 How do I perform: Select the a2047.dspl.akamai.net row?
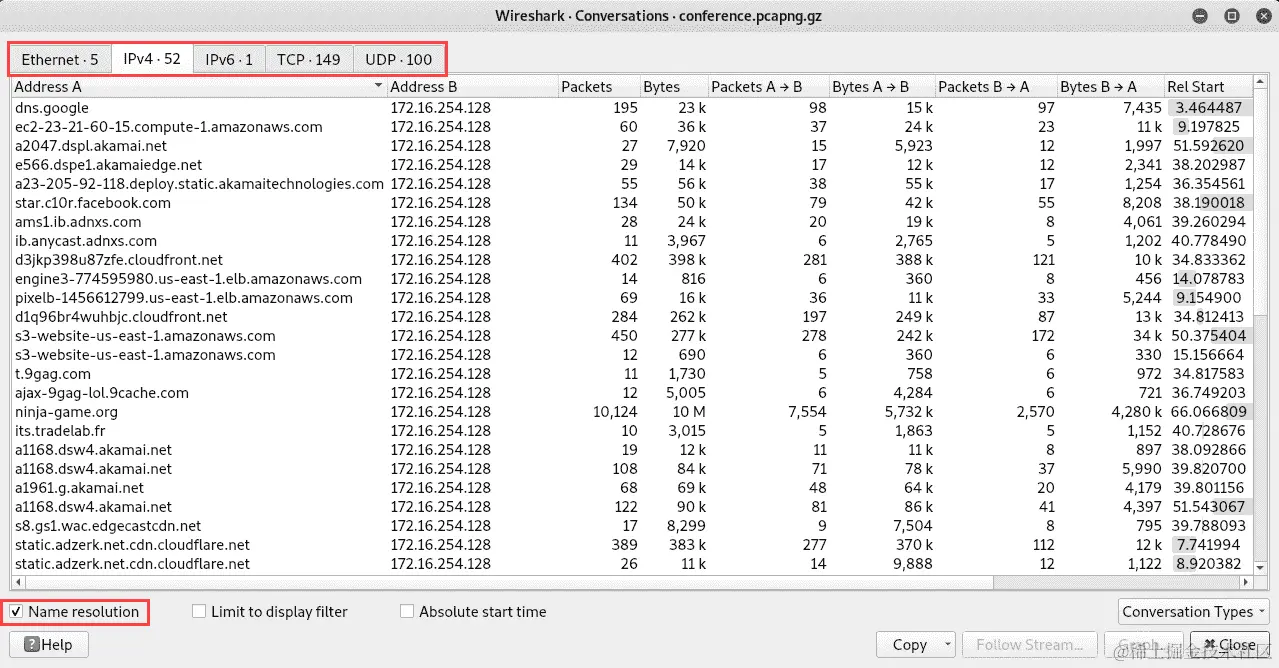pos(632,146)
